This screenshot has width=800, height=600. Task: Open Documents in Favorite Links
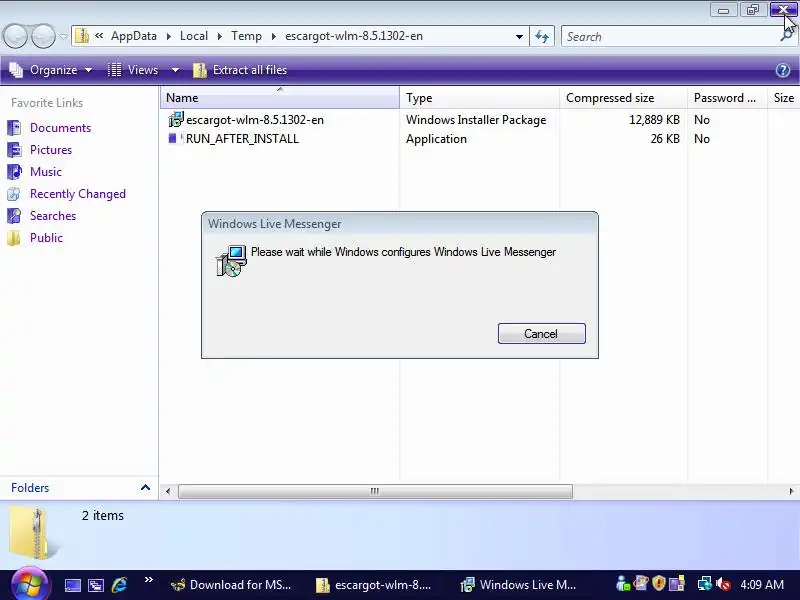[60, 128]
